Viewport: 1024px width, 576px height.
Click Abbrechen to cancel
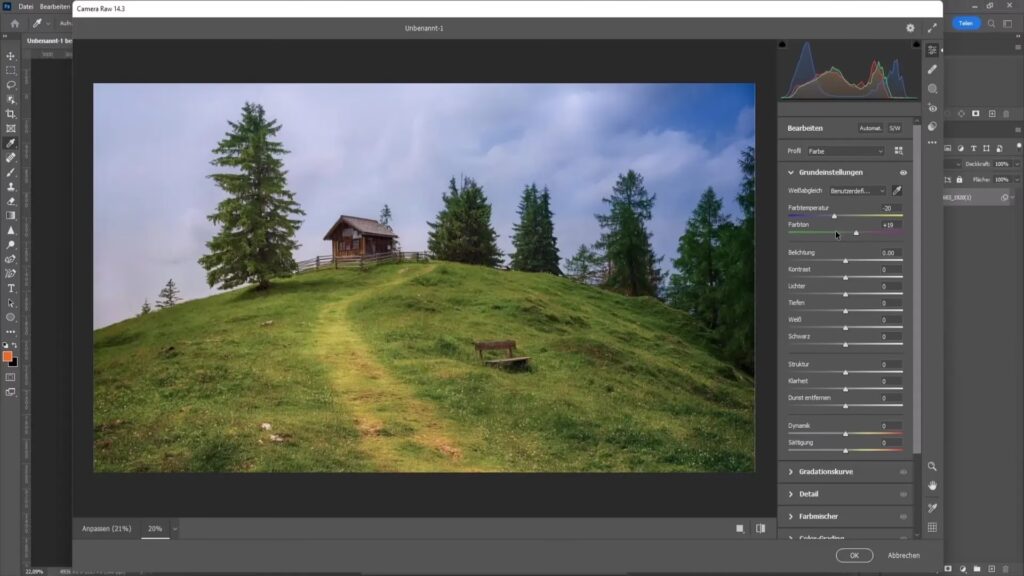click(903, 555)
